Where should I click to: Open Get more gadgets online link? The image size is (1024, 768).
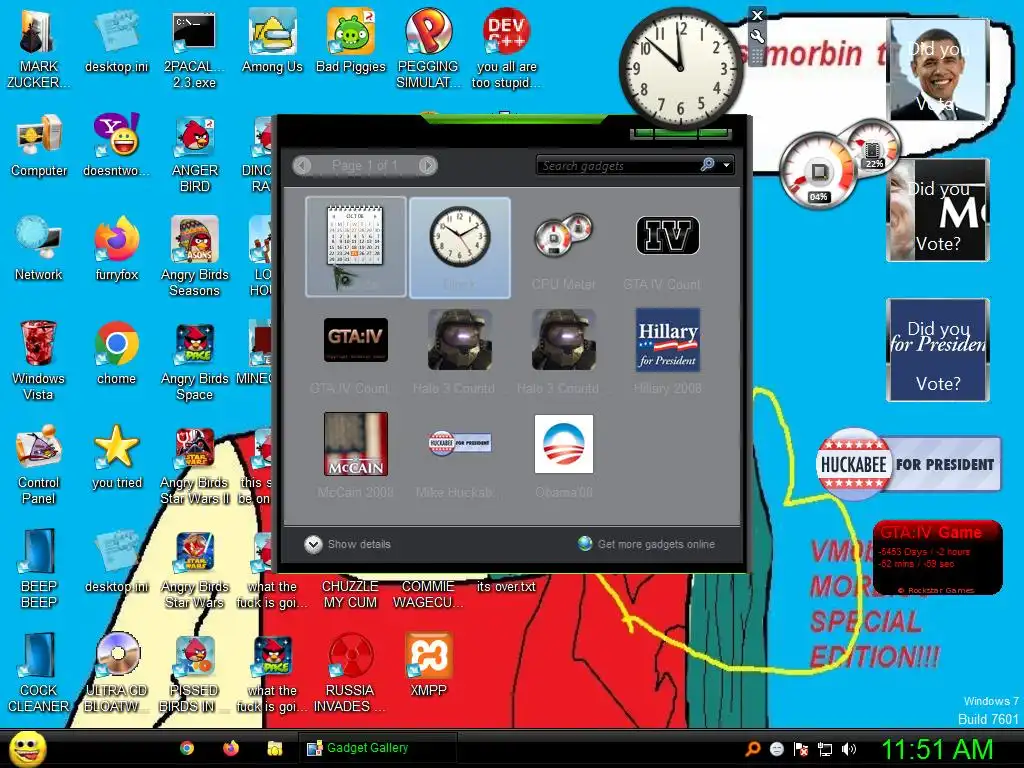click(647, 544)
